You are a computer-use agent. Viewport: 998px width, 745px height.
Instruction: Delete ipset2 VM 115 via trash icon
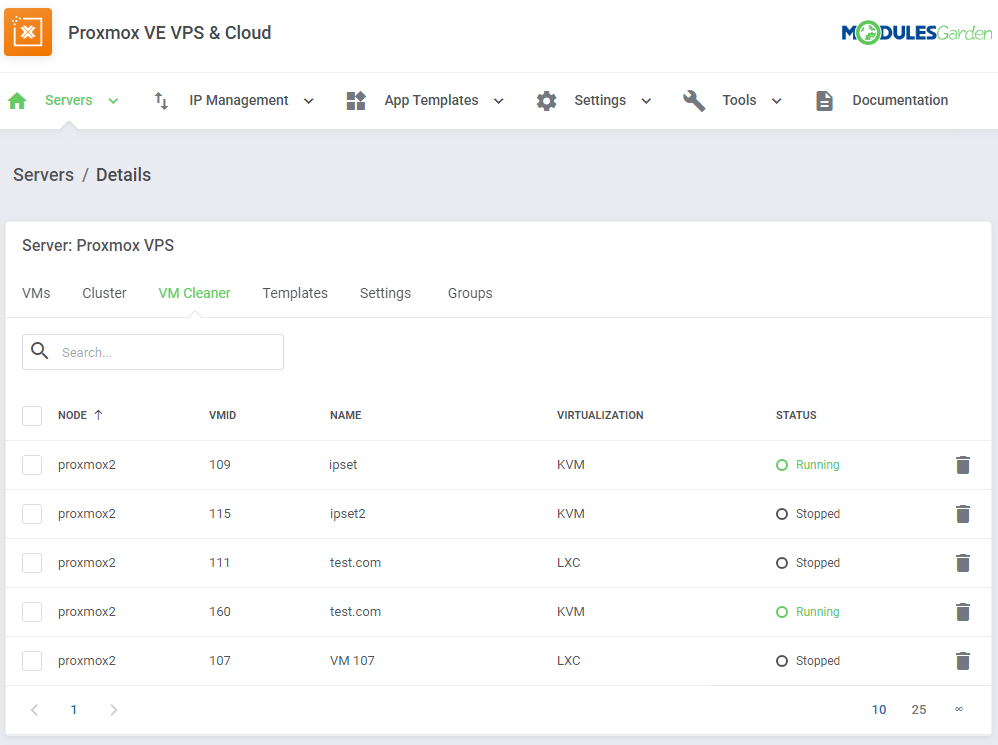click(963, 514)
